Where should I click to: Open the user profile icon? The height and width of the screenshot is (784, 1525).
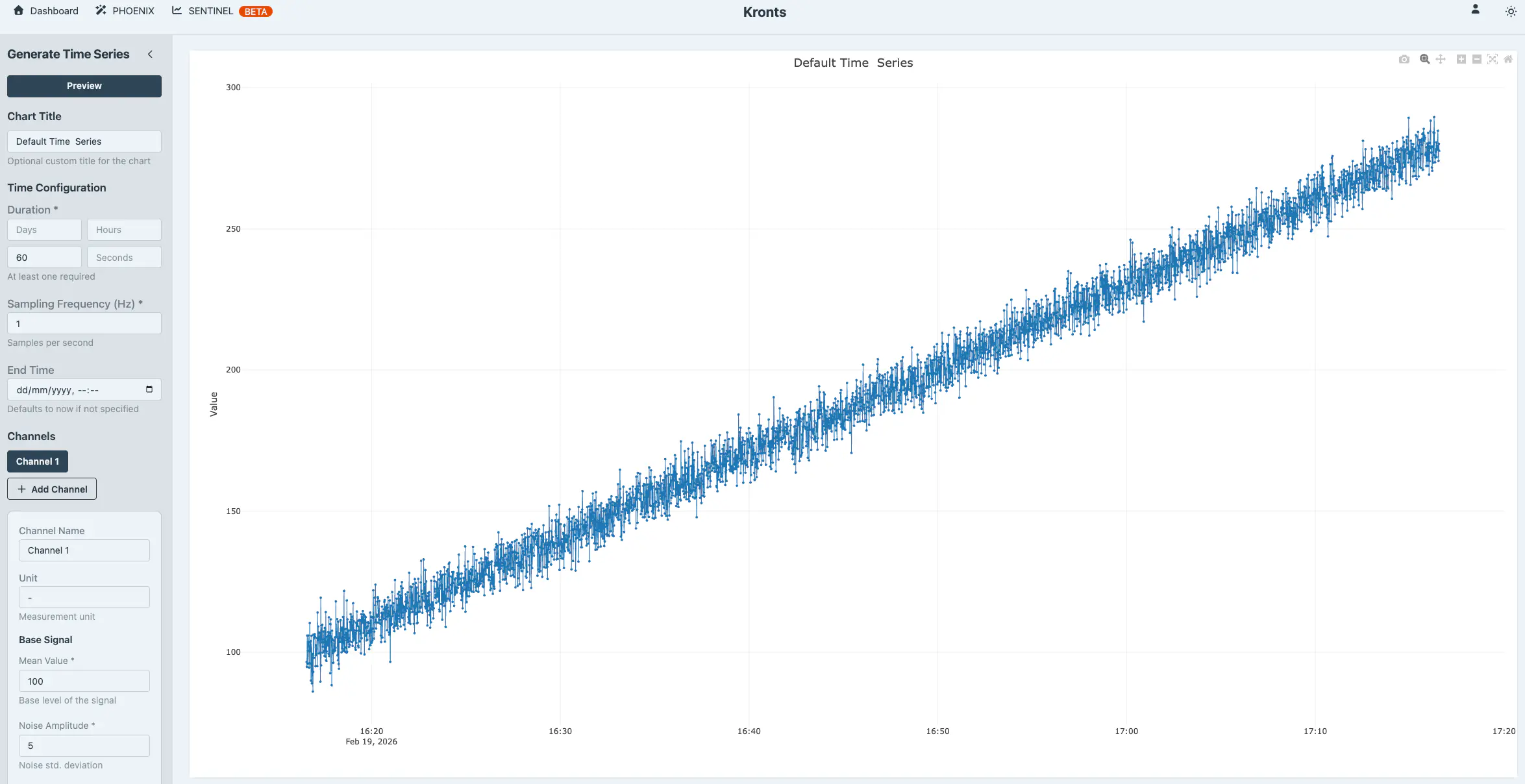point(1475,10)
